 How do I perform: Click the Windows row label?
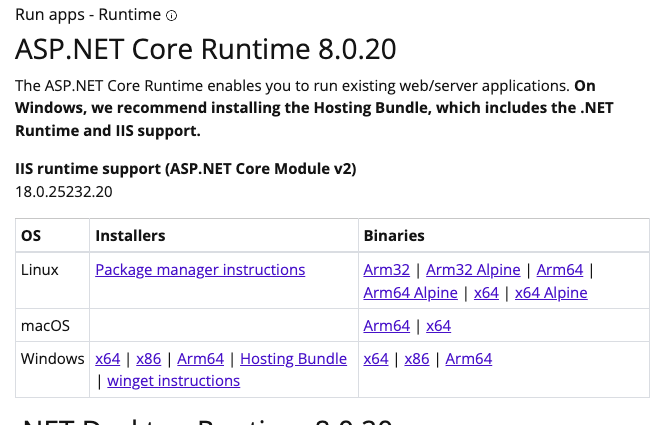(52, 359)
